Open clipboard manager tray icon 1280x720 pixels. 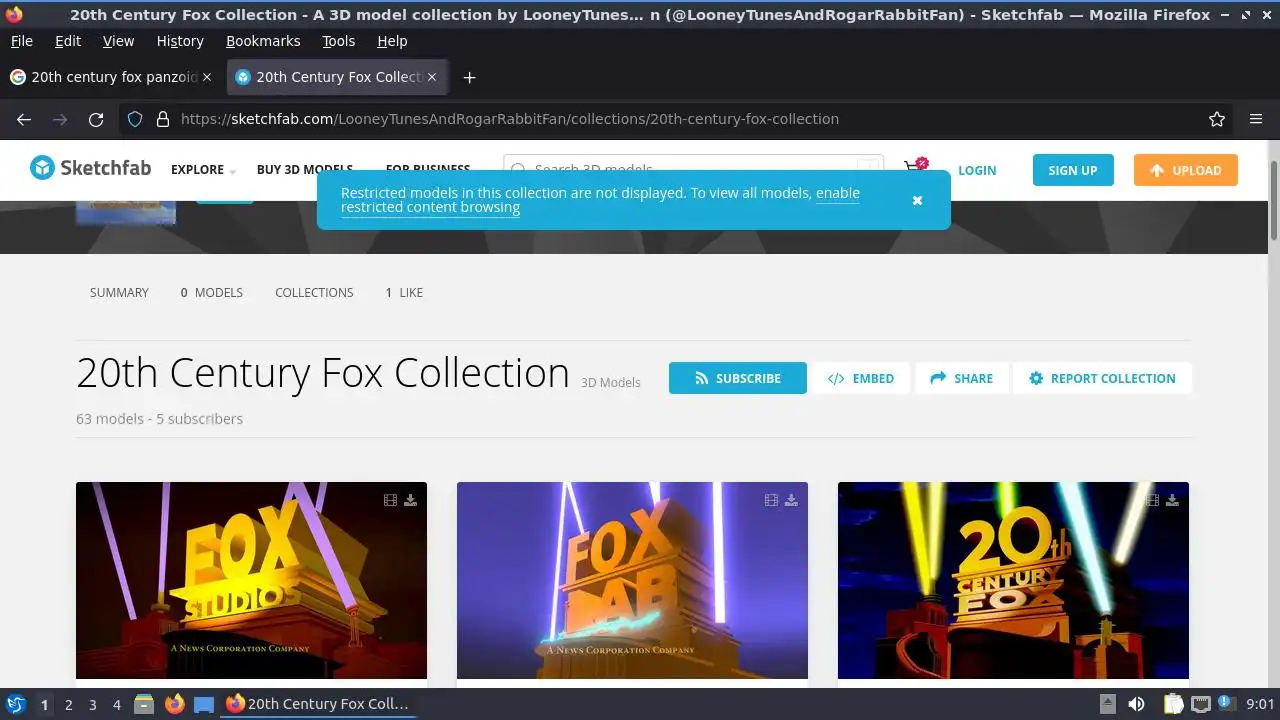coord(1173,704)
